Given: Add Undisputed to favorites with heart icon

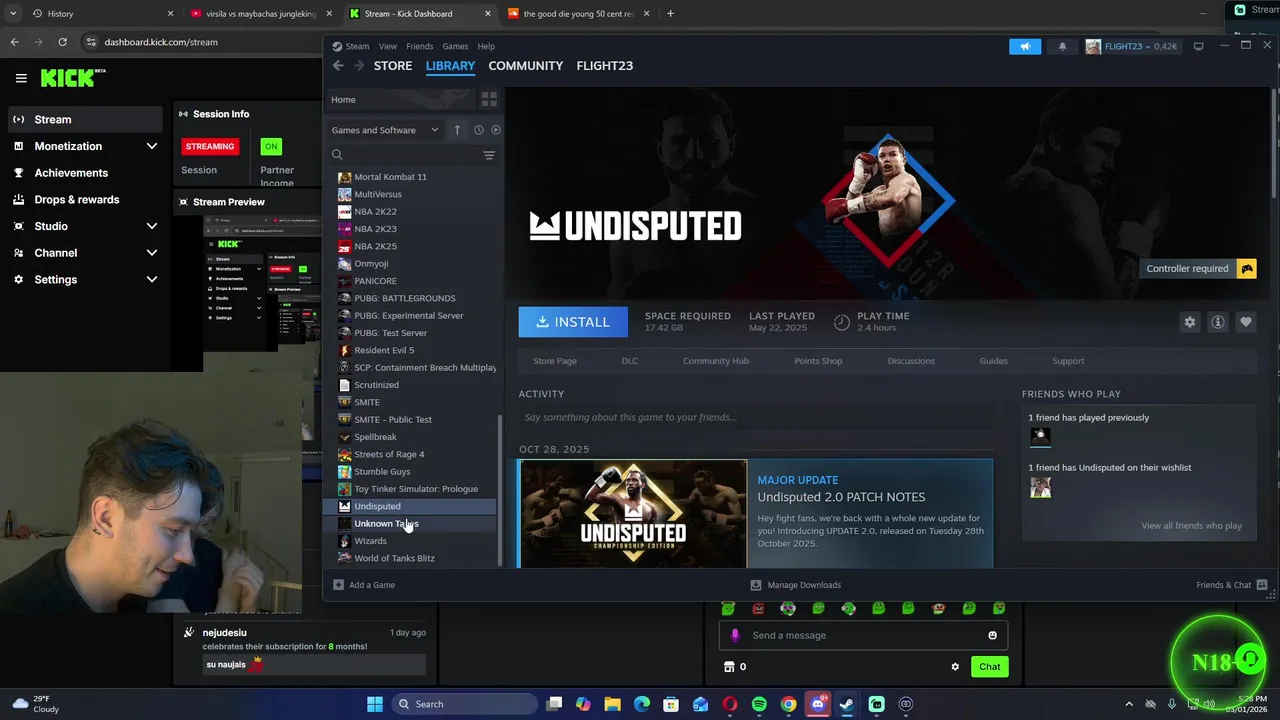Looking at the screenshot, I should pos(1245,322).
